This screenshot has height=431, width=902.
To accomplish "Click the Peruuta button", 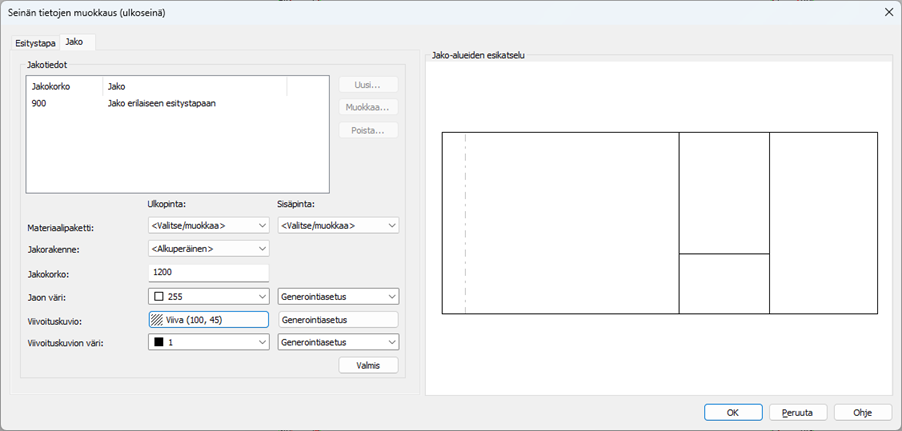I will (x=797, y=412).
